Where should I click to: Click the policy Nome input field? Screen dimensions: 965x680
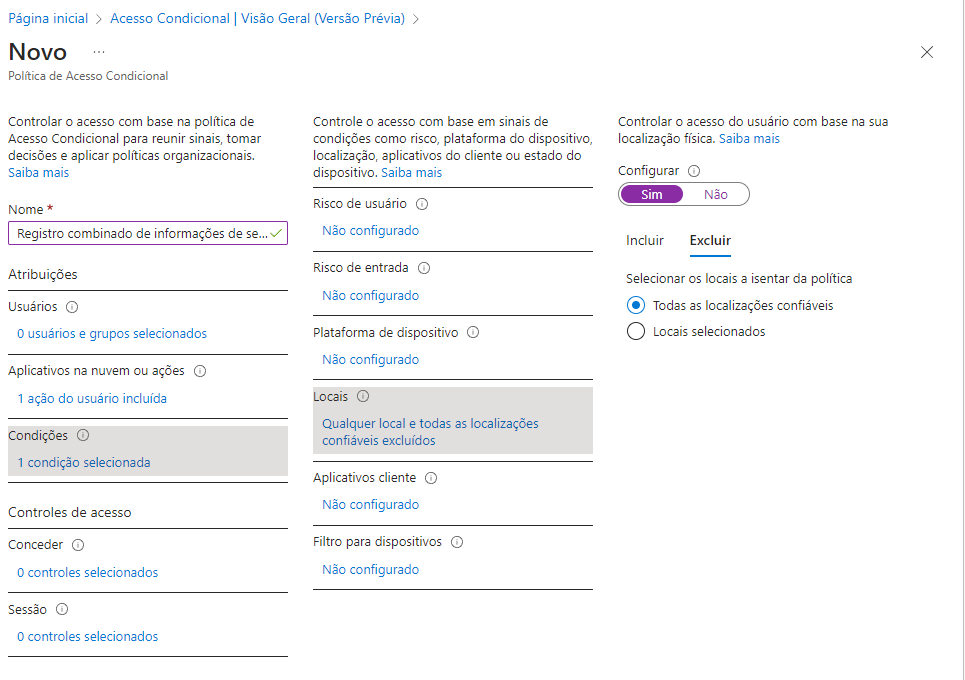pyautogui.click(x=140, y=233)
